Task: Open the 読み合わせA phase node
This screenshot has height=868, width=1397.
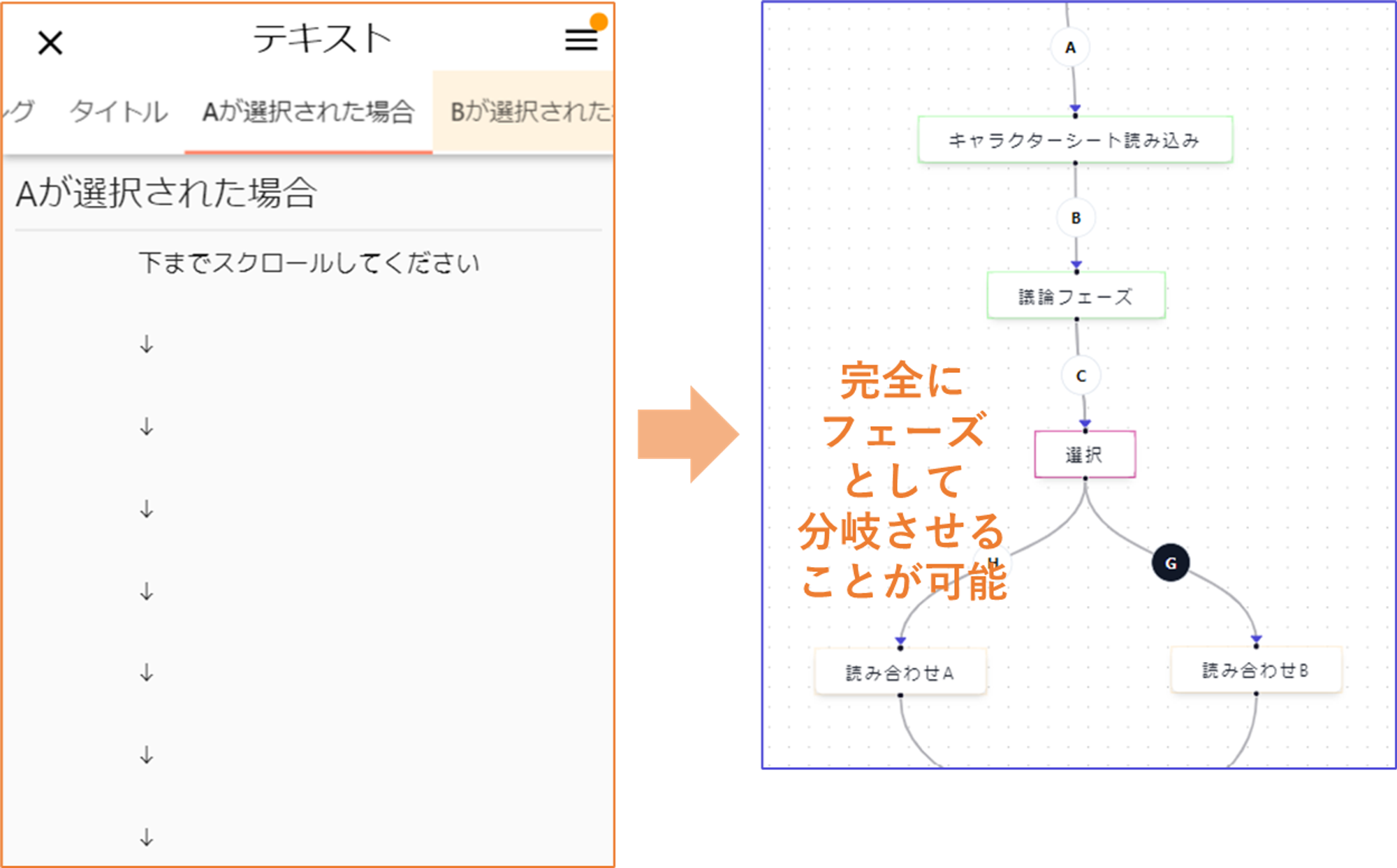Action: (x=900, y=672)
